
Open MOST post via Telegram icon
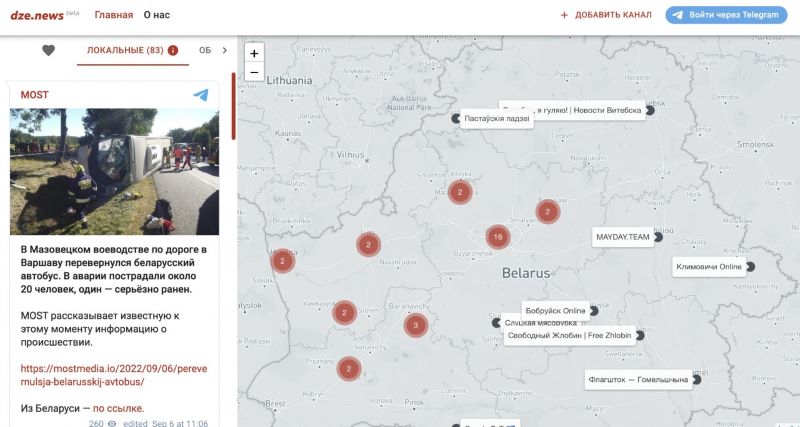(201, 95)
